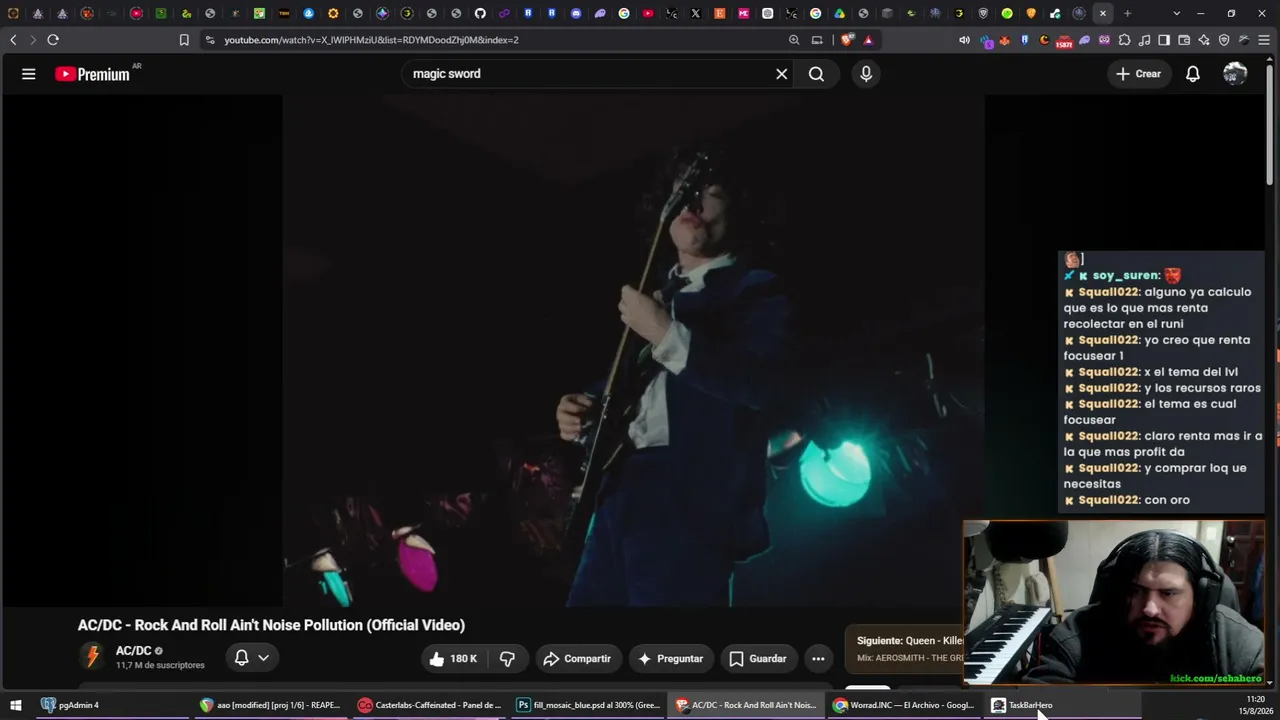Close the active browser tab
This screenshot has height=720, width=1280.
pos(1103,13)
